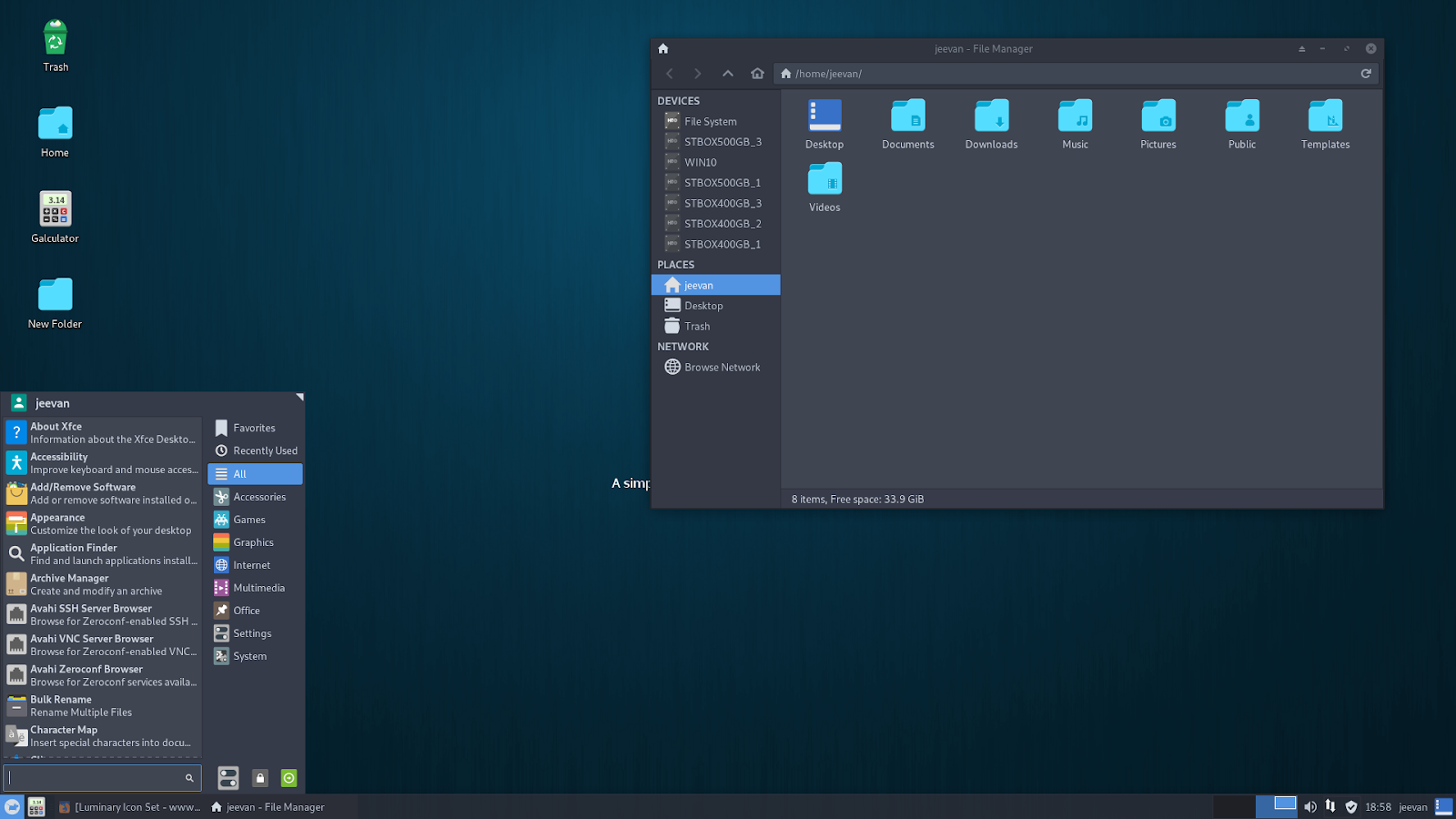Open the Calculator desktop icon

click(x=56, y=217)
